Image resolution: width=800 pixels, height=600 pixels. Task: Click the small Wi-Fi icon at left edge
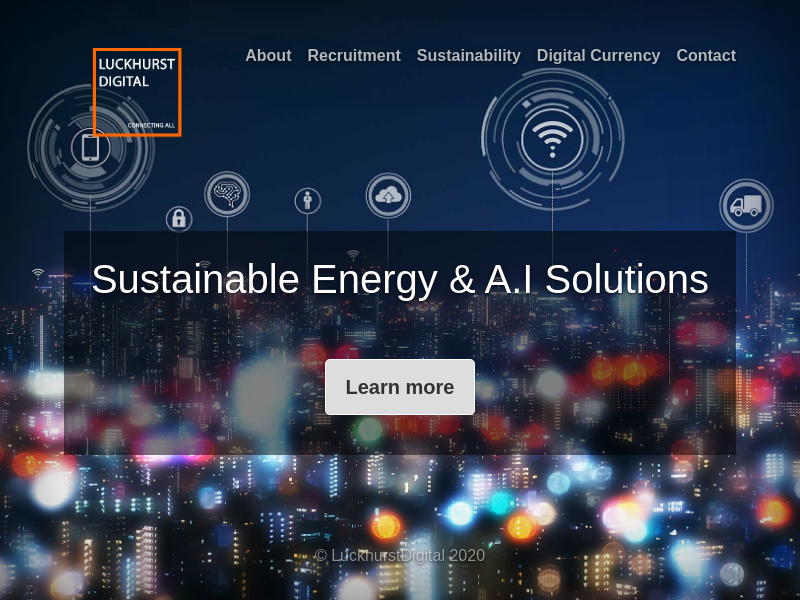(38, 273)
